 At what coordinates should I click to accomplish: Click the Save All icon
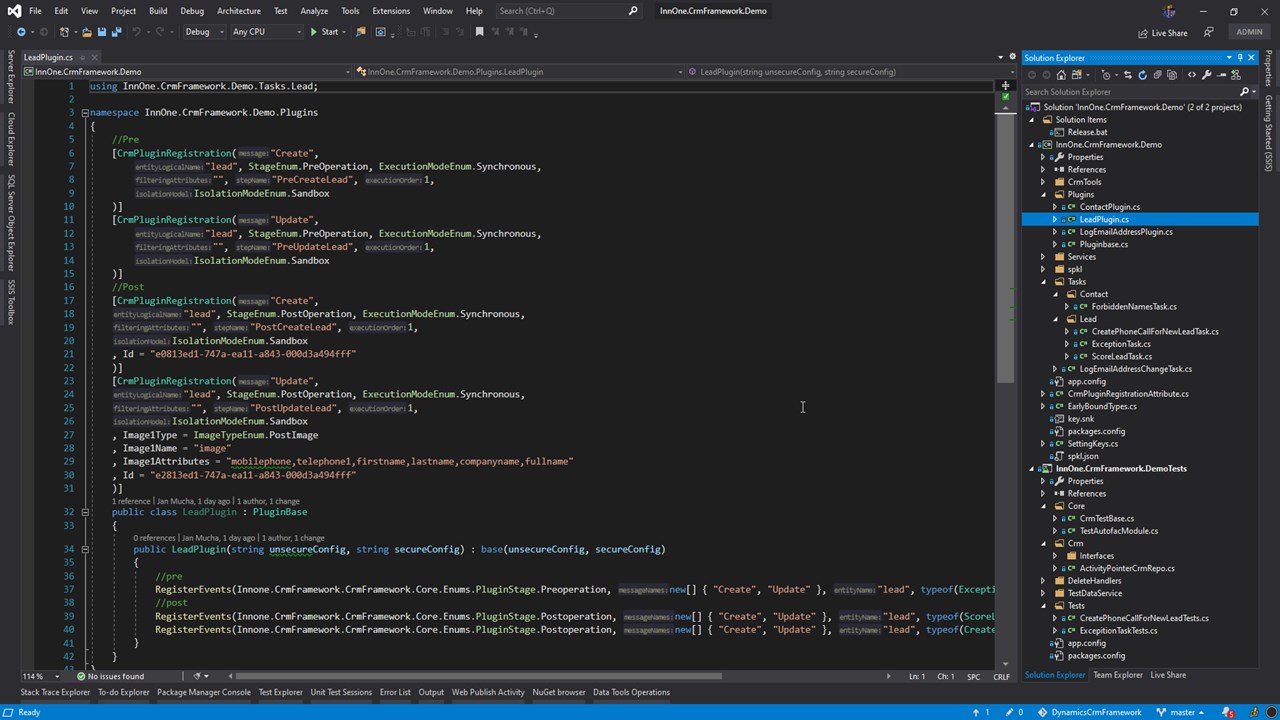pyautogui.click(x=117, y=32)
